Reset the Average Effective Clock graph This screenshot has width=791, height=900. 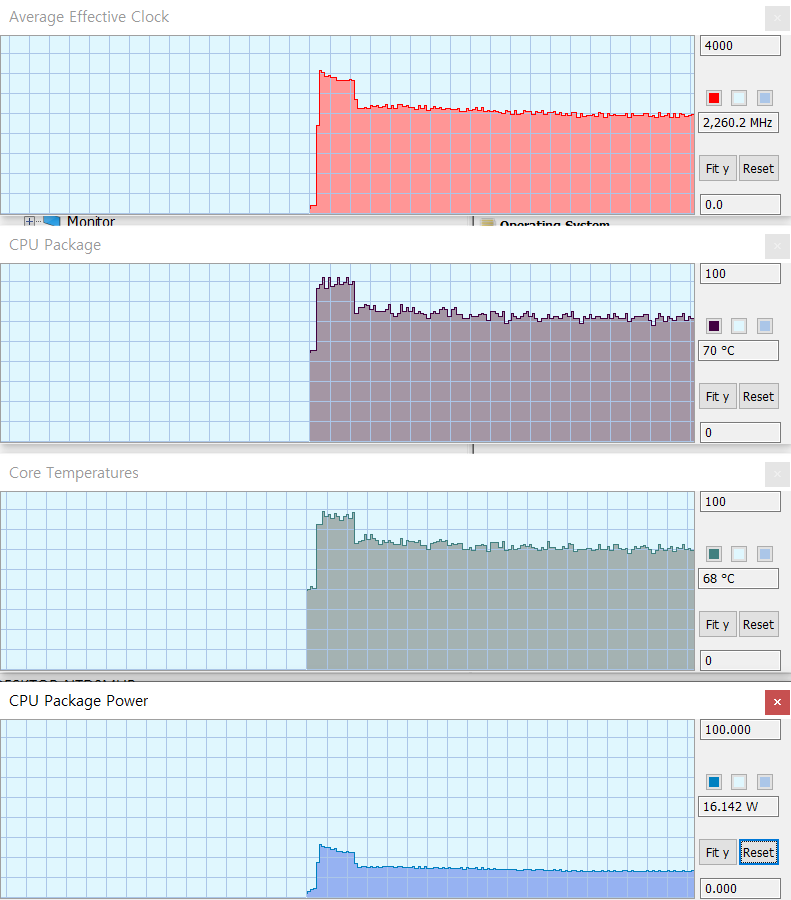point(758,169)
